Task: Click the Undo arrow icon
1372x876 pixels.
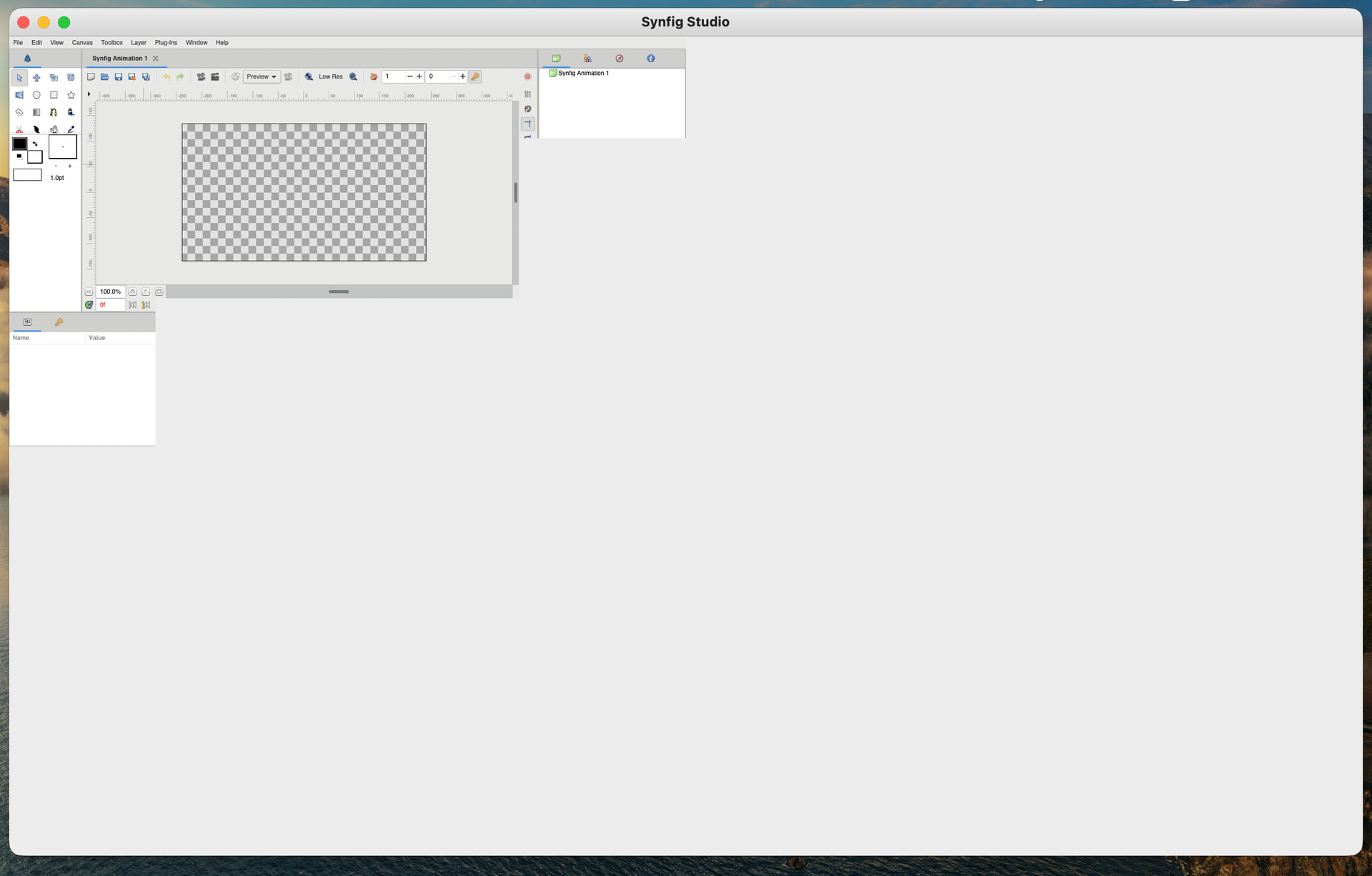Action: click(166, 76)
